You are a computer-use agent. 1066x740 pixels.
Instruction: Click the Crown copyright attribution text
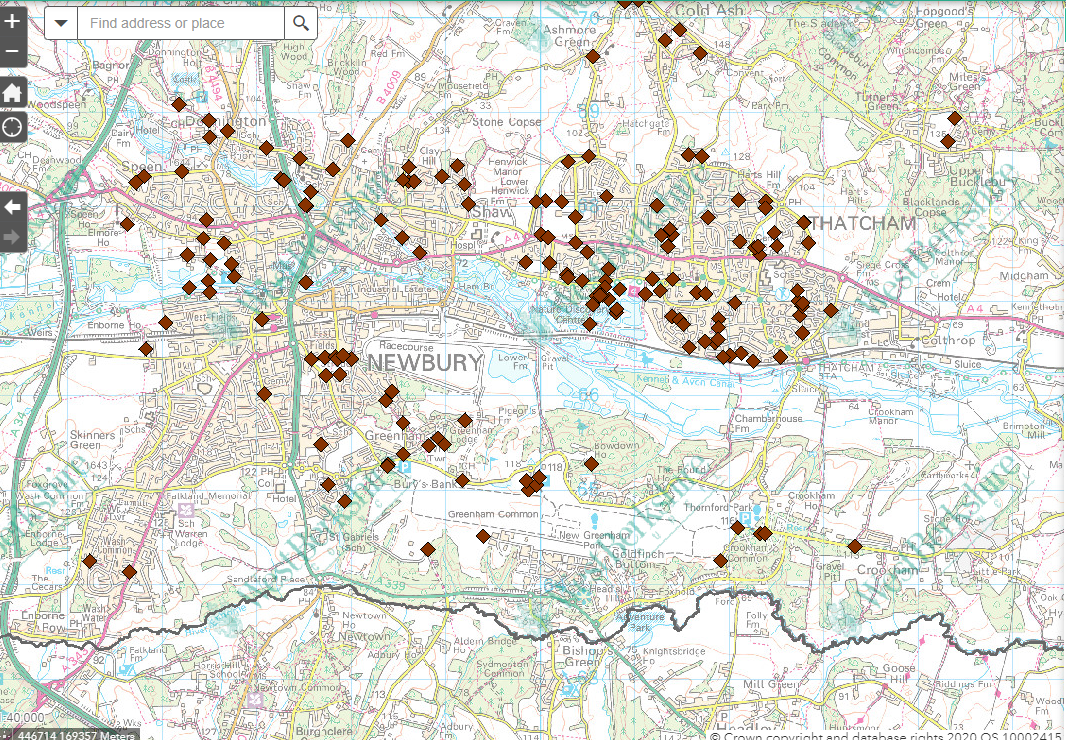tap(887, 735)
